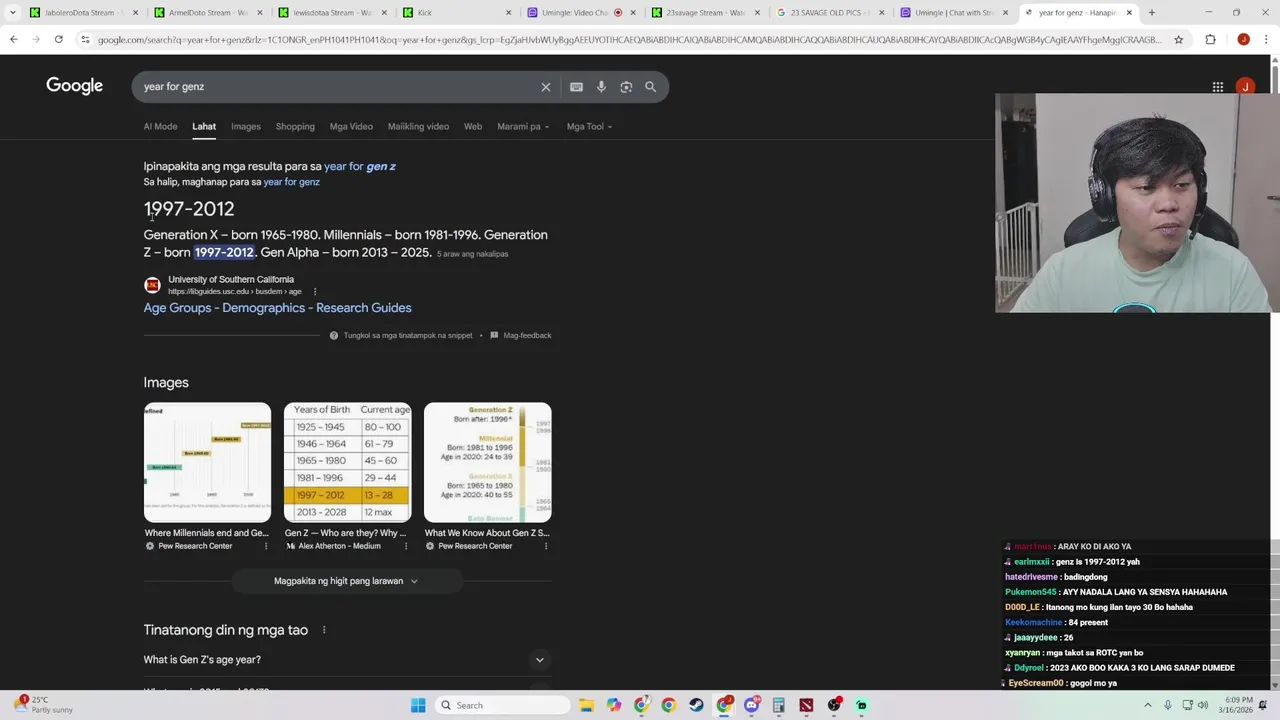Search instead for 'year for genz'
The height and width of the screenshot is (720, 1280).
click(x=291, y=182)
